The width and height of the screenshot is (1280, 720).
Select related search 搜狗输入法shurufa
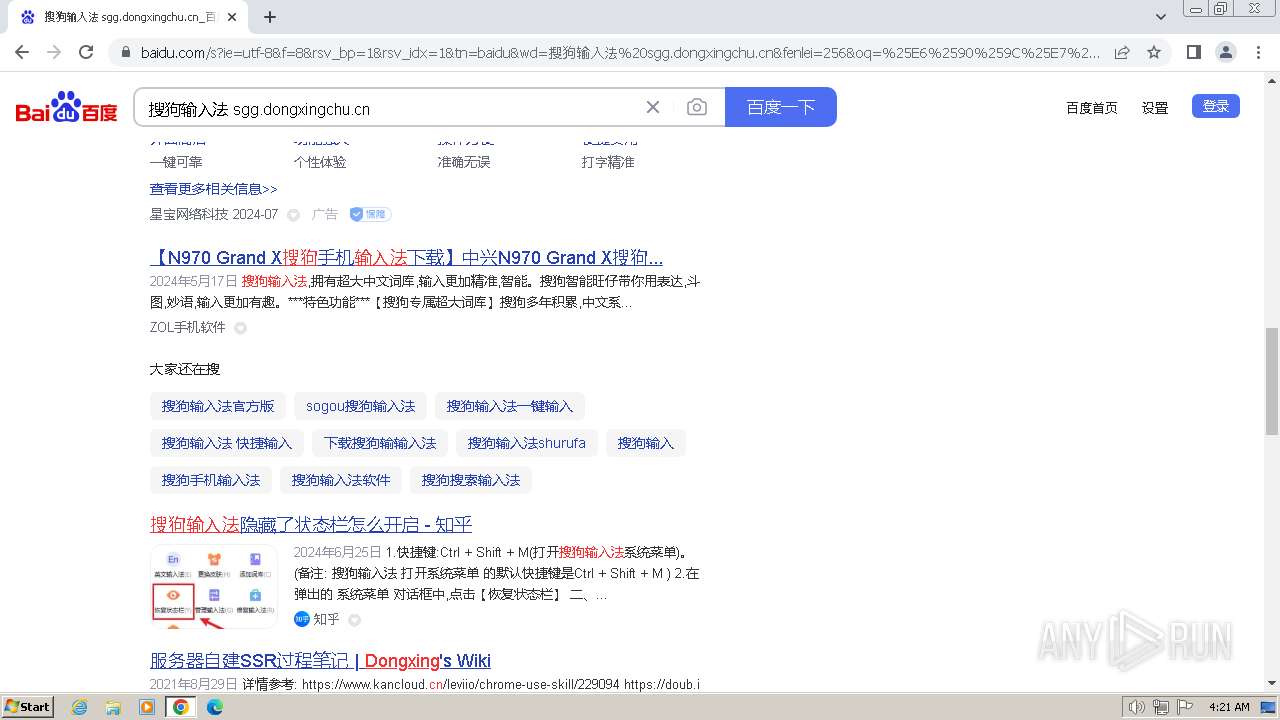pyautogui.click(x=527, y=443)
